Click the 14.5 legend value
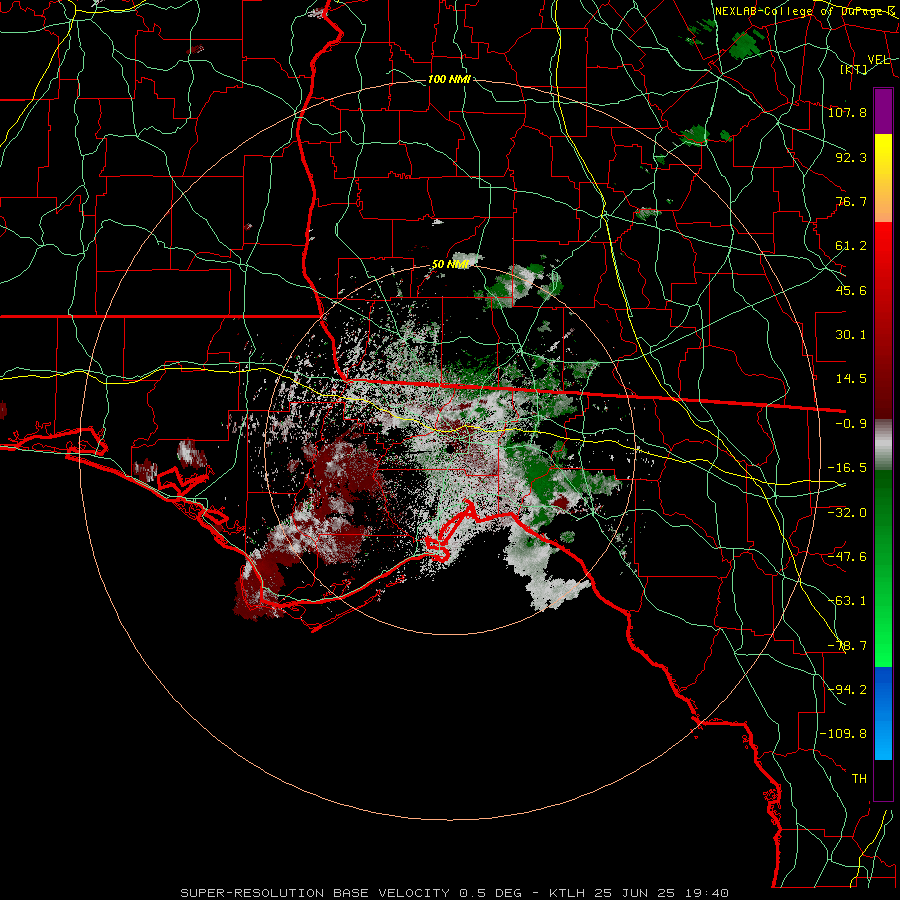 coord(851,379)
